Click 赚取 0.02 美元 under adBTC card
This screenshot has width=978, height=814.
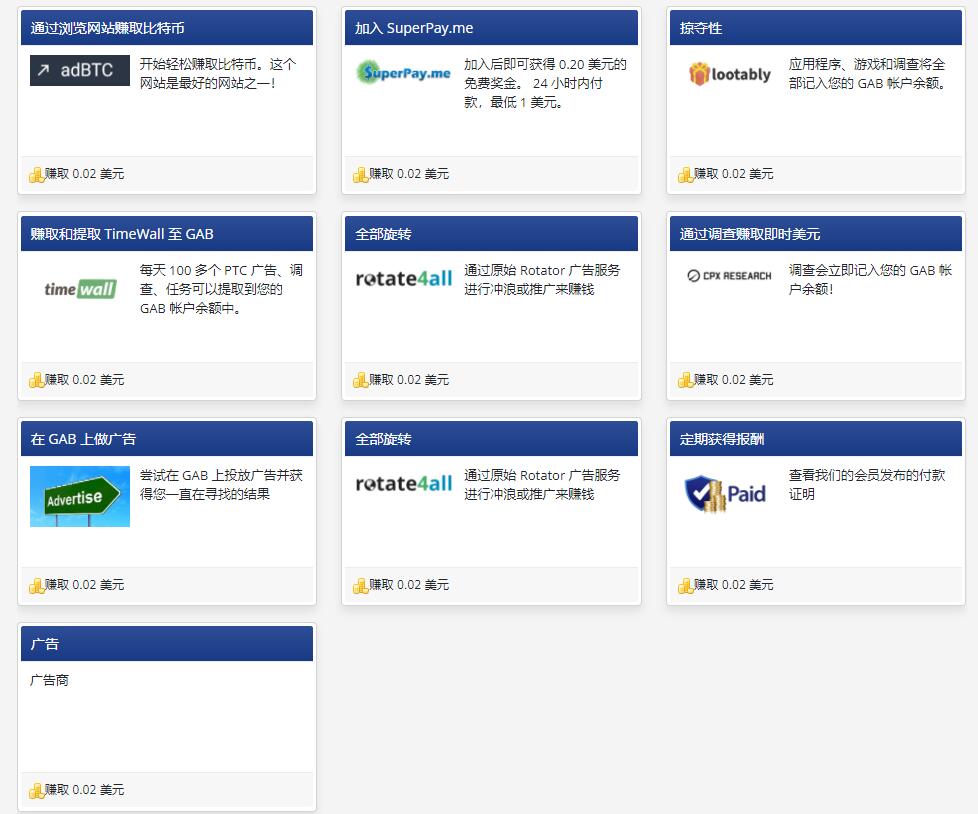(x=84, y=174)
